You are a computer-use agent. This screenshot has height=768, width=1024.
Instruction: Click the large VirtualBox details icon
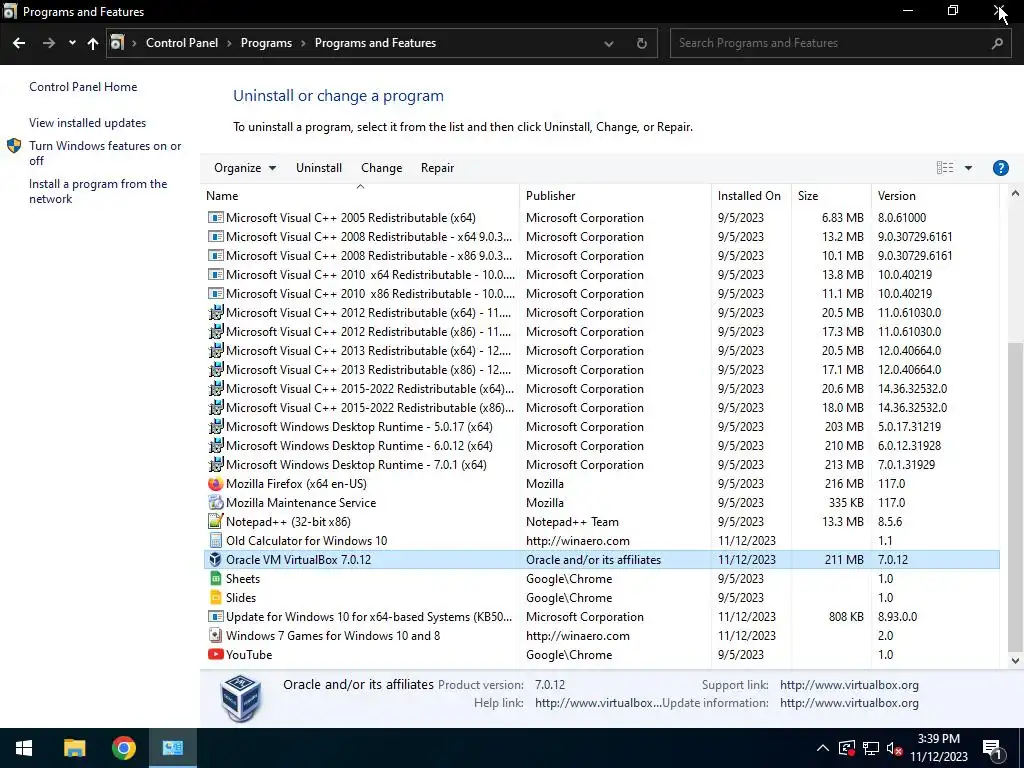tap(241, 697)
